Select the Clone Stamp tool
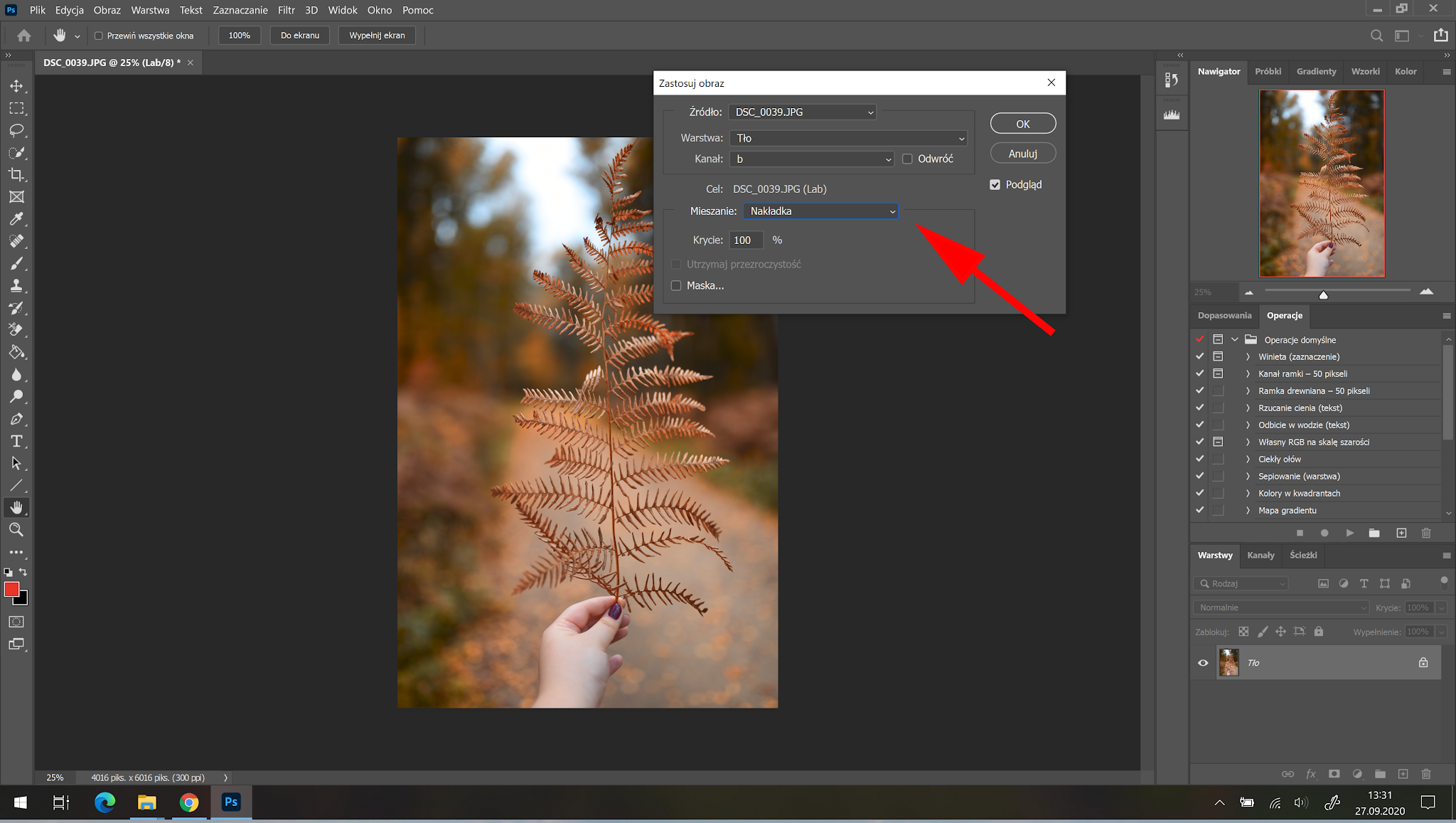The height and width of the screenshot is (823, 1456). click(16, 286)
